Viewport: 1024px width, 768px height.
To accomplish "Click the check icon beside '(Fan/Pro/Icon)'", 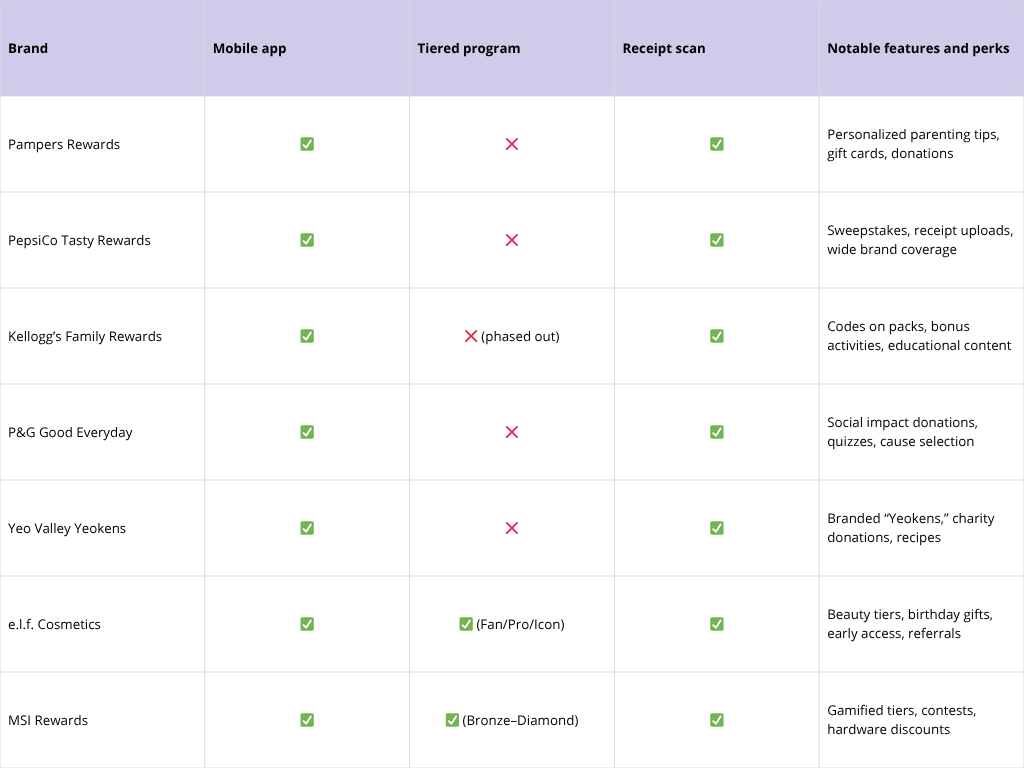I will pos(466,624).
